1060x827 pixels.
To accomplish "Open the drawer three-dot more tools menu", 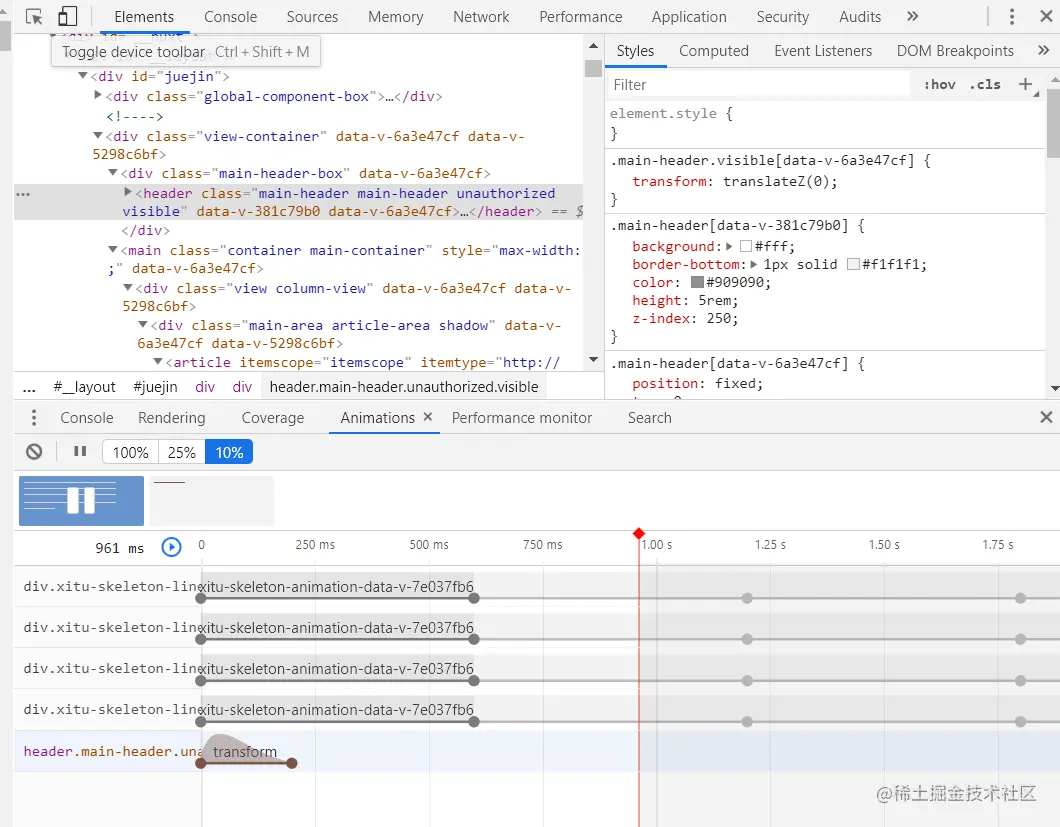I will 34,417.
